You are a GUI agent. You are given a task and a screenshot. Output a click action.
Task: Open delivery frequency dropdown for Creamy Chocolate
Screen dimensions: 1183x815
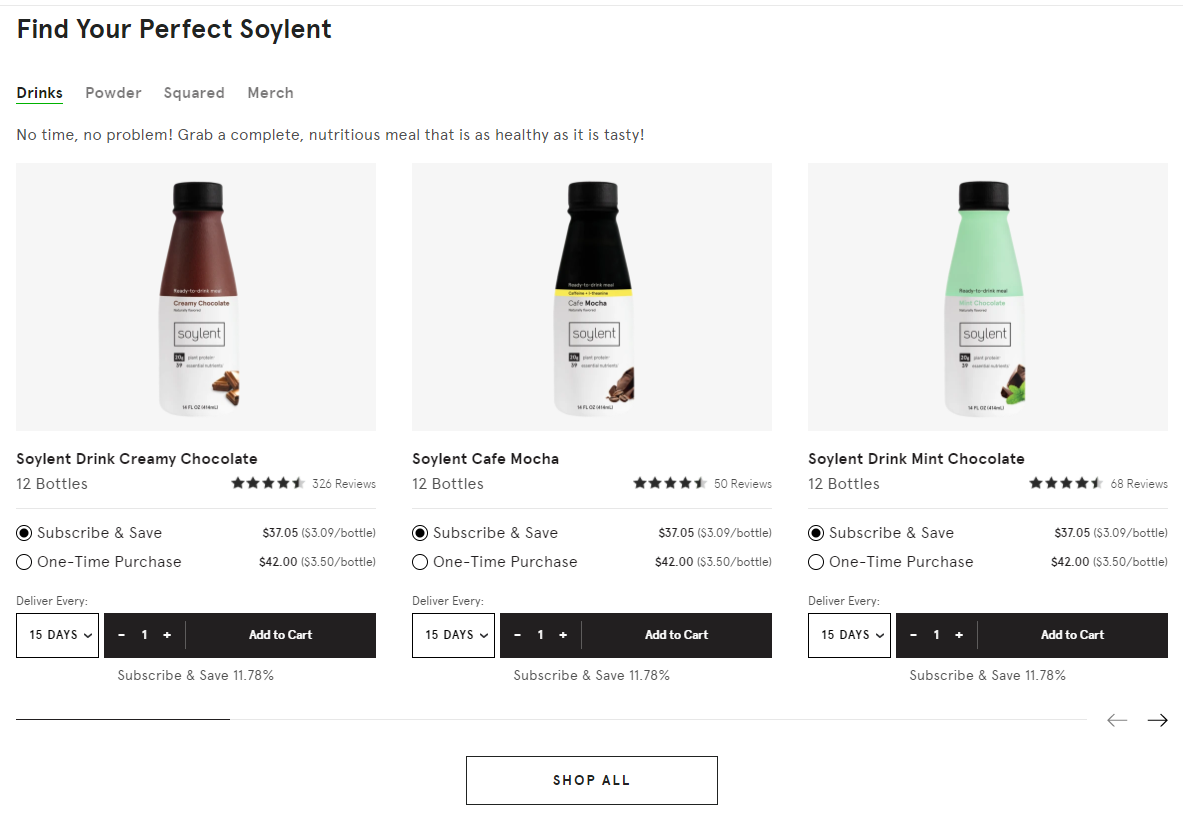57,635
